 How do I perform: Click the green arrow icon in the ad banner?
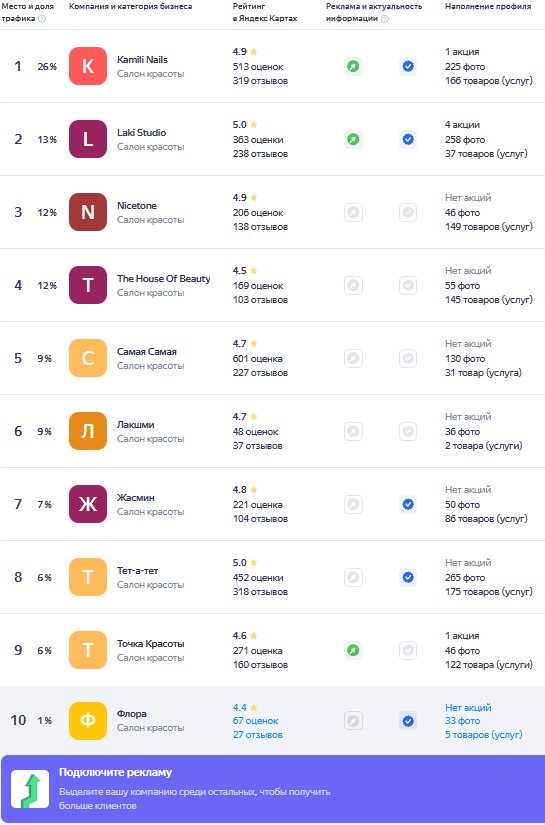pos(30,789)
